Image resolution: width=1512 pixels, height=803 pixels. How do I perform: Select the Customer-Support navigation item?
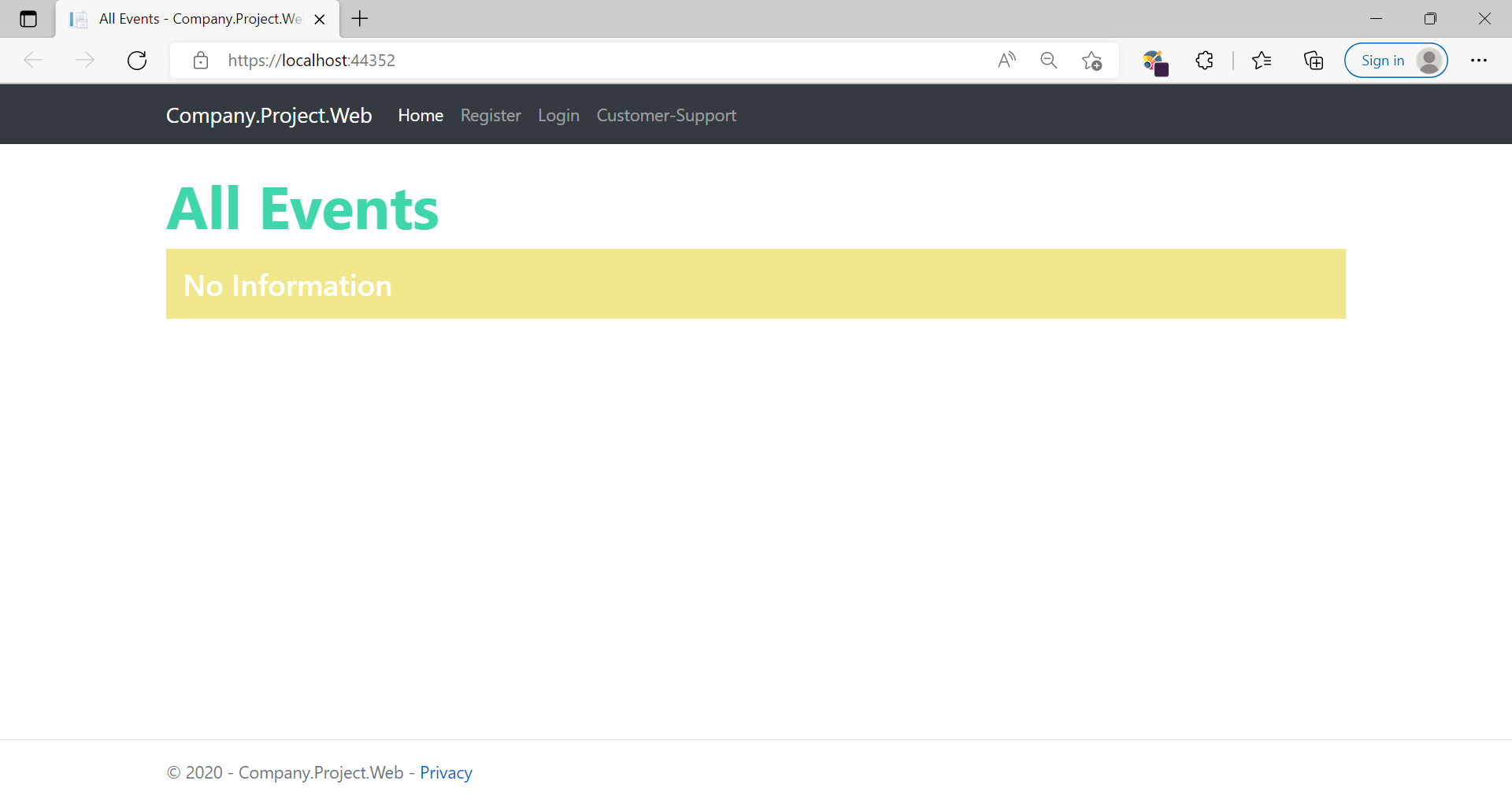pyautogui.click(x=666, y=115)
